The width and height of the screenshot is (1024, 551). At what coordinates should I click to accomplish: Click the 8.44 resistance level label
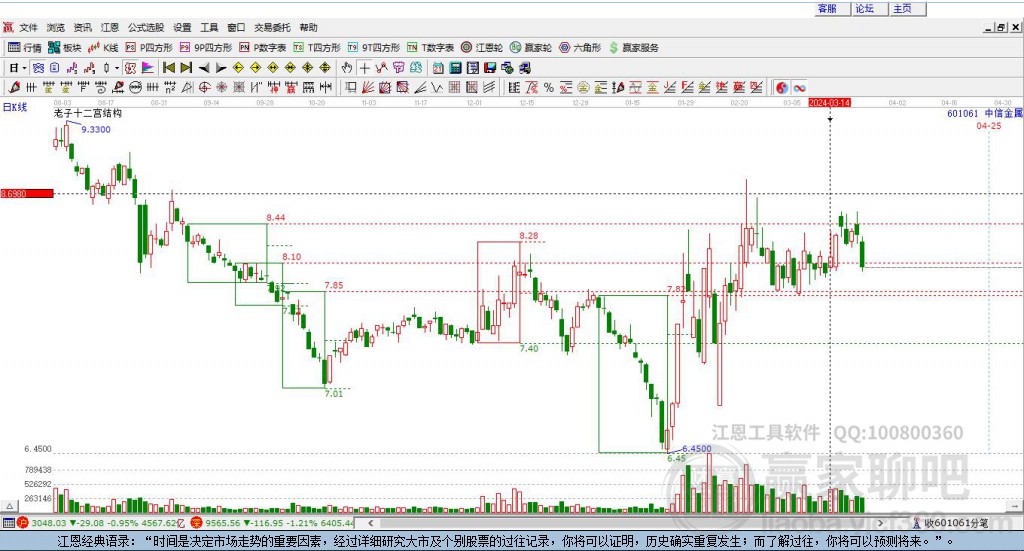pos(276,217)
